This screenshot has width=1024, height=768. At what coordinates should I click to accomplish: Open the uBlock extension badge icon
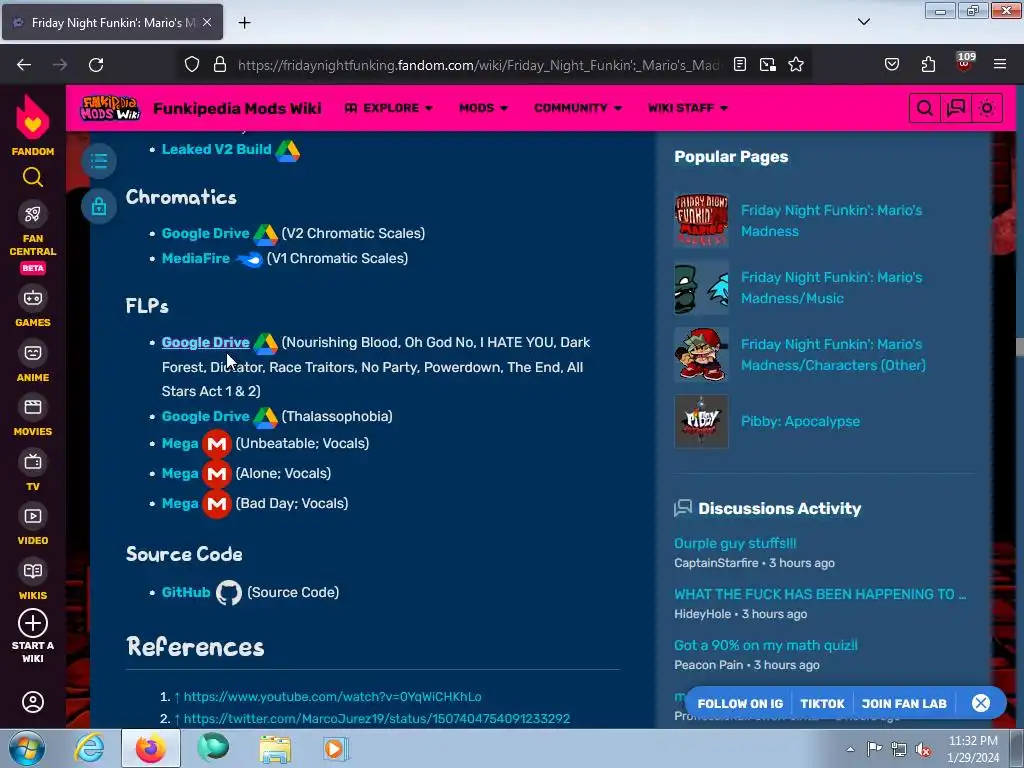pos(965,63)
